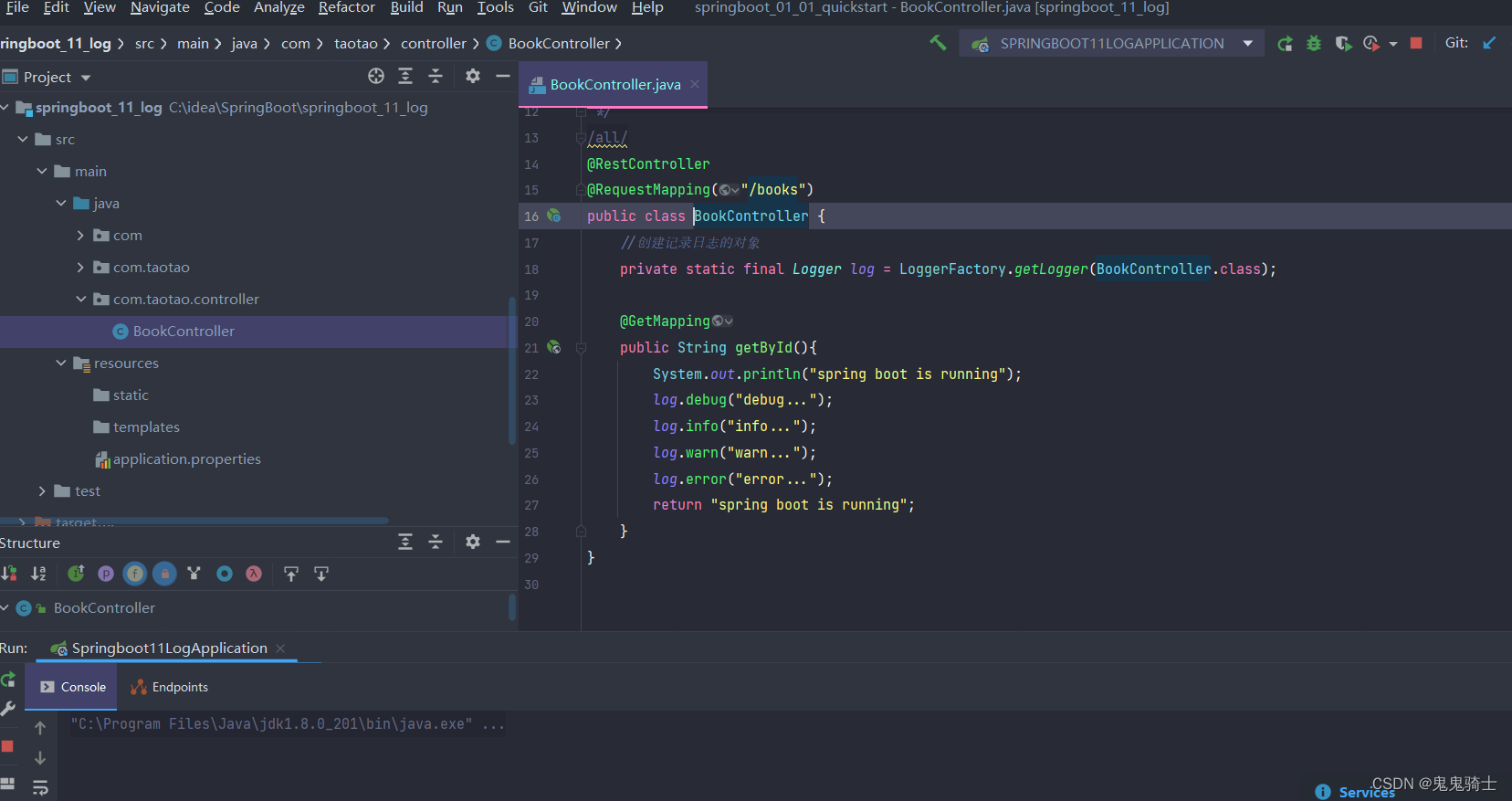Collapse the java folder
Image resolution: width=1512 pixels, height=801 pixels.
point(61,203)
